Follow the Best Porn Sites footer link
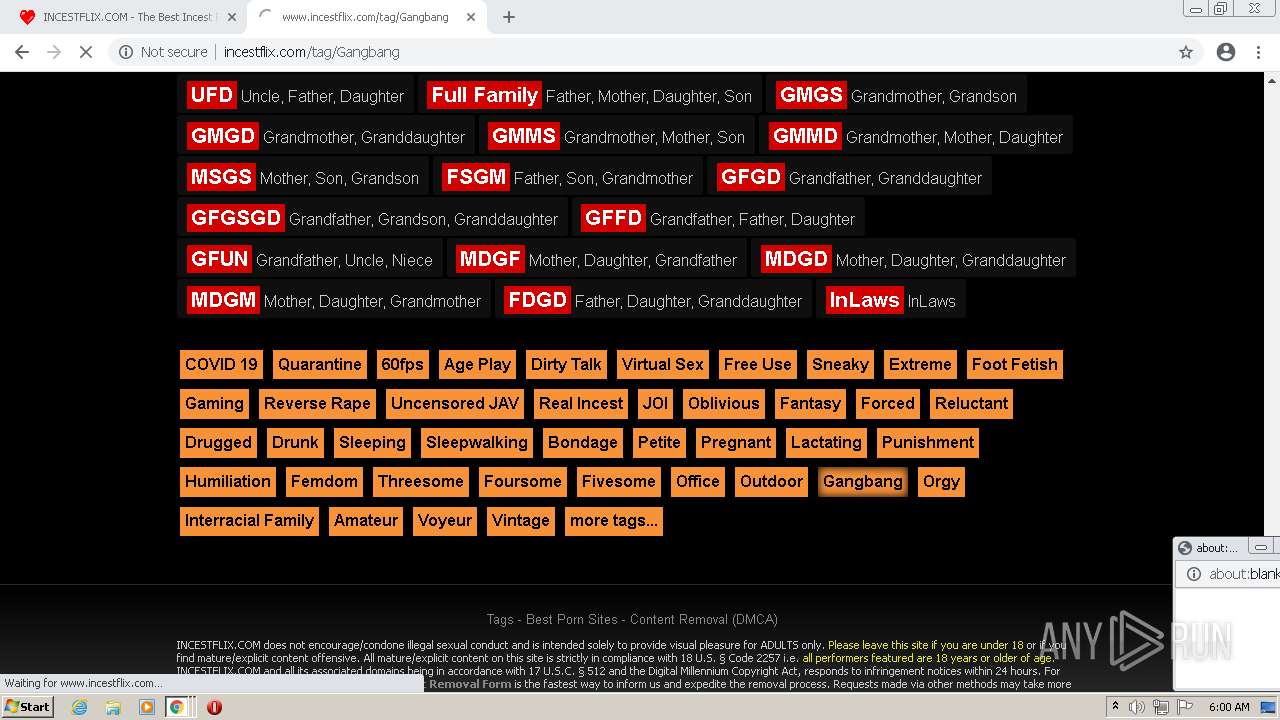This screenshot has width=1280, height=720. tap(571, 619)
